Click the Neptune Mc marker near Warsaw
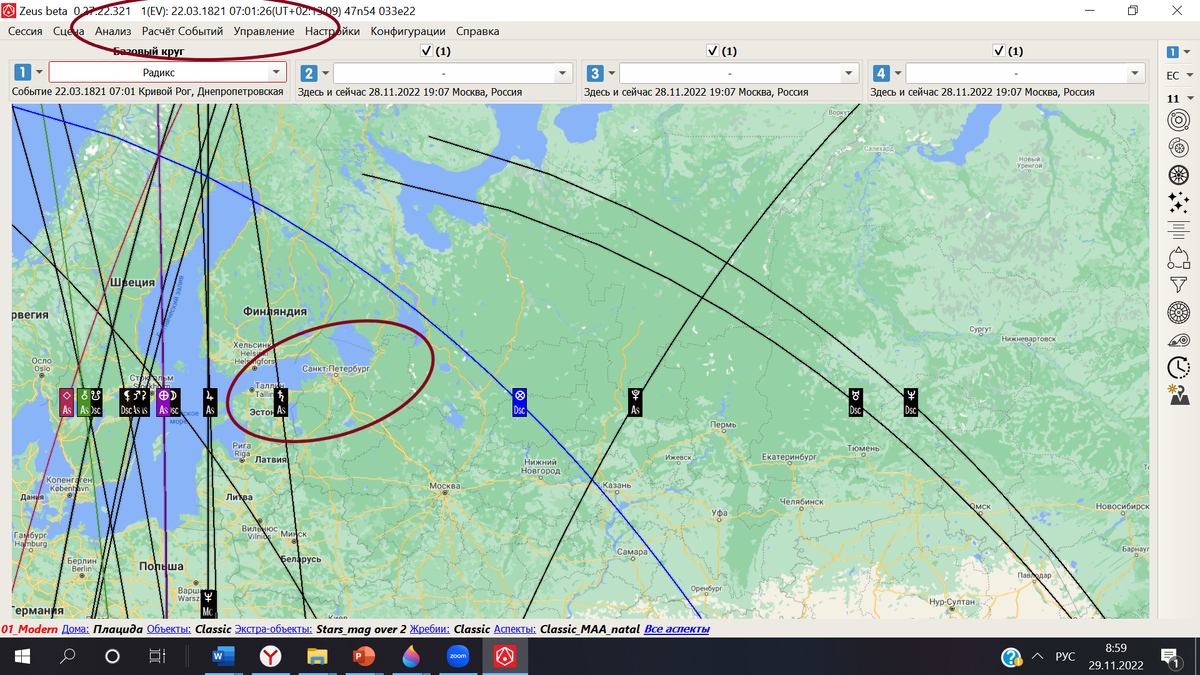Image resolution: width=1200 pixels, height=675 pixels. pyautogui.click(x=208, y=603)
